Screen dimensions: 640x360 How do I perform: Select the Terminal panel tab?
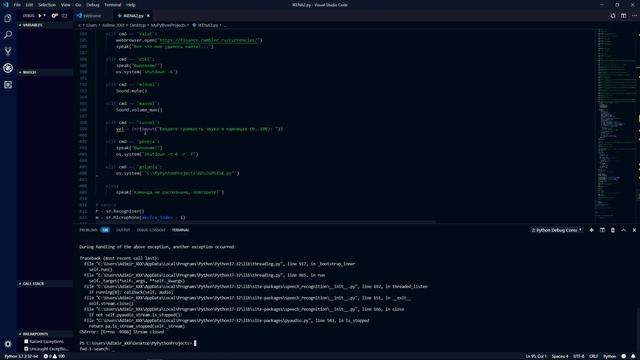[x=180, y=230]
